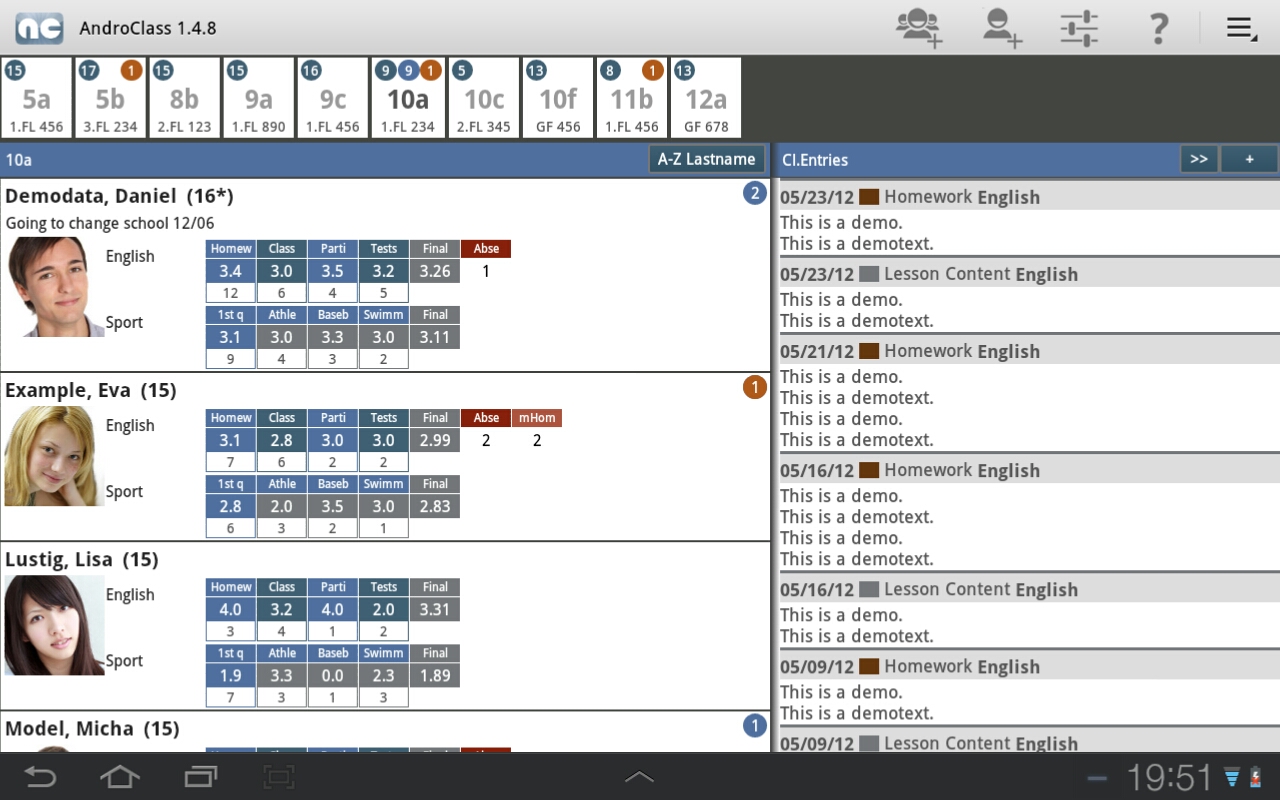Open the recent apps button
1280x800 pixels.
click(x=200, y=776)
